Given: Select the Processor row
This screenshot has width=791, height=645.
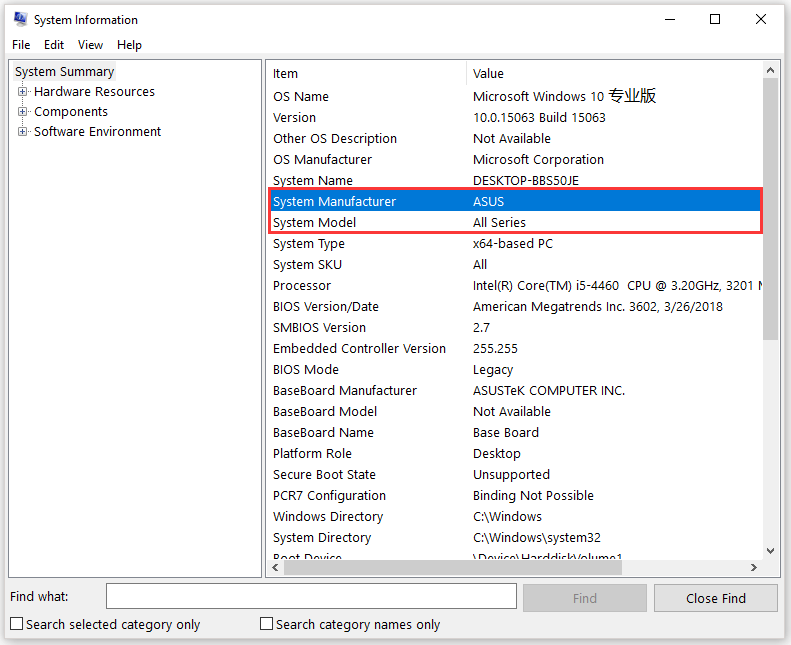Looking at the screenshot, I should click(x=515, y=286).
